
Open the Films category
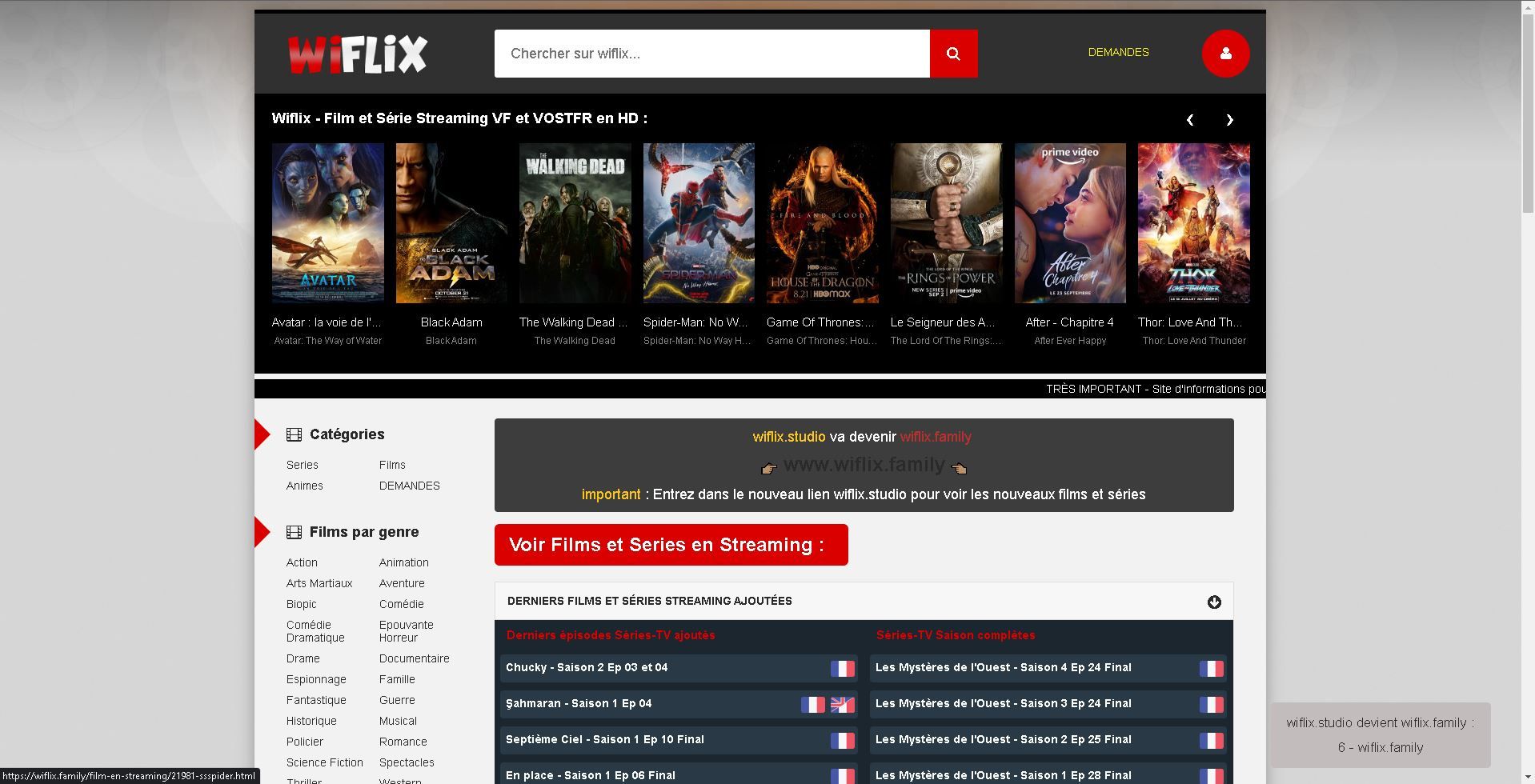click(x=392, y=465)
